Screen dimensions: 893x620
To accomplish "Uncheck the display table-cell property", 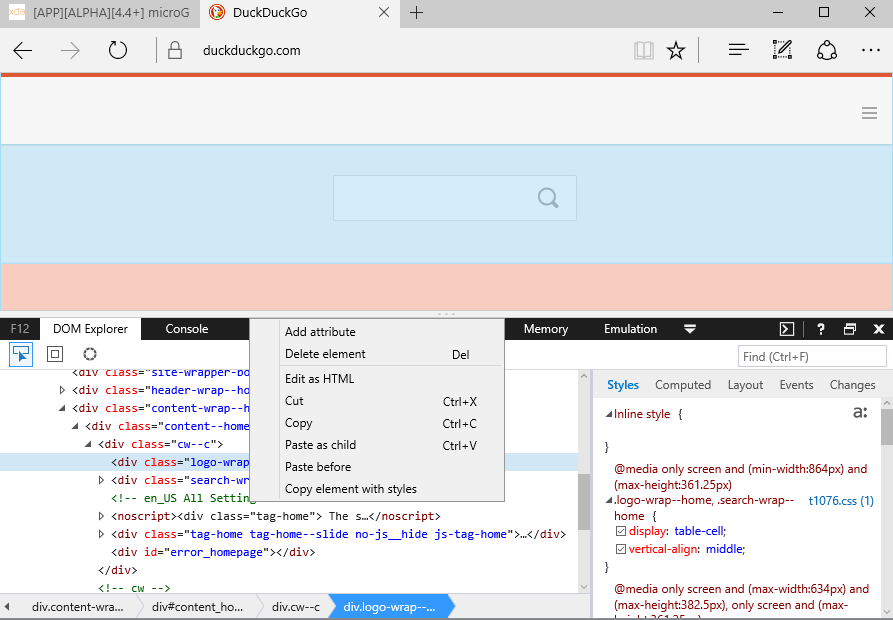I will (621, 531).
